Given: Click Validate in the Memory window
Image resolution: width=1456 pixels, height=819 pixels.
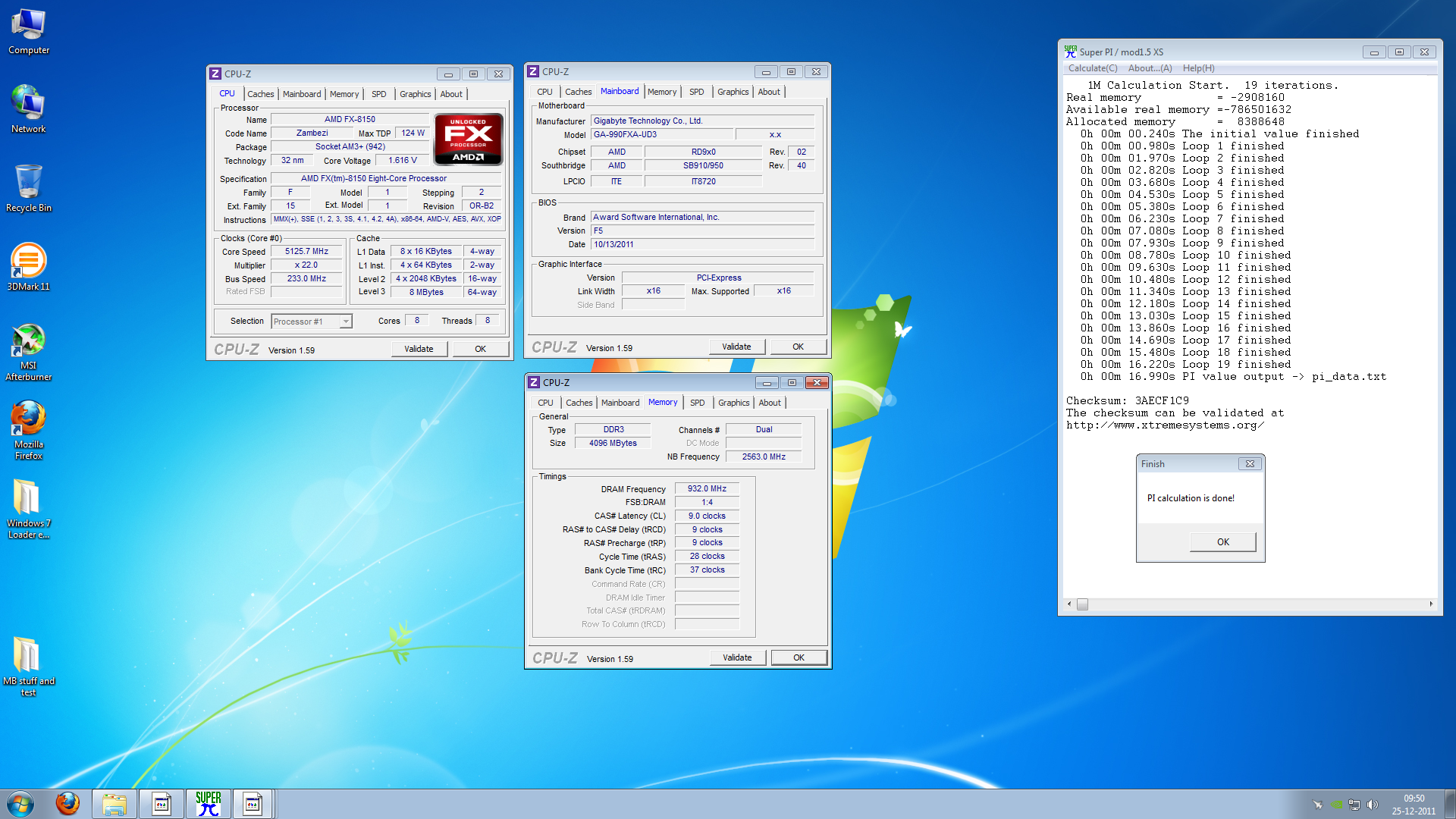Looking at the screenshot, I should click(737, 657).
